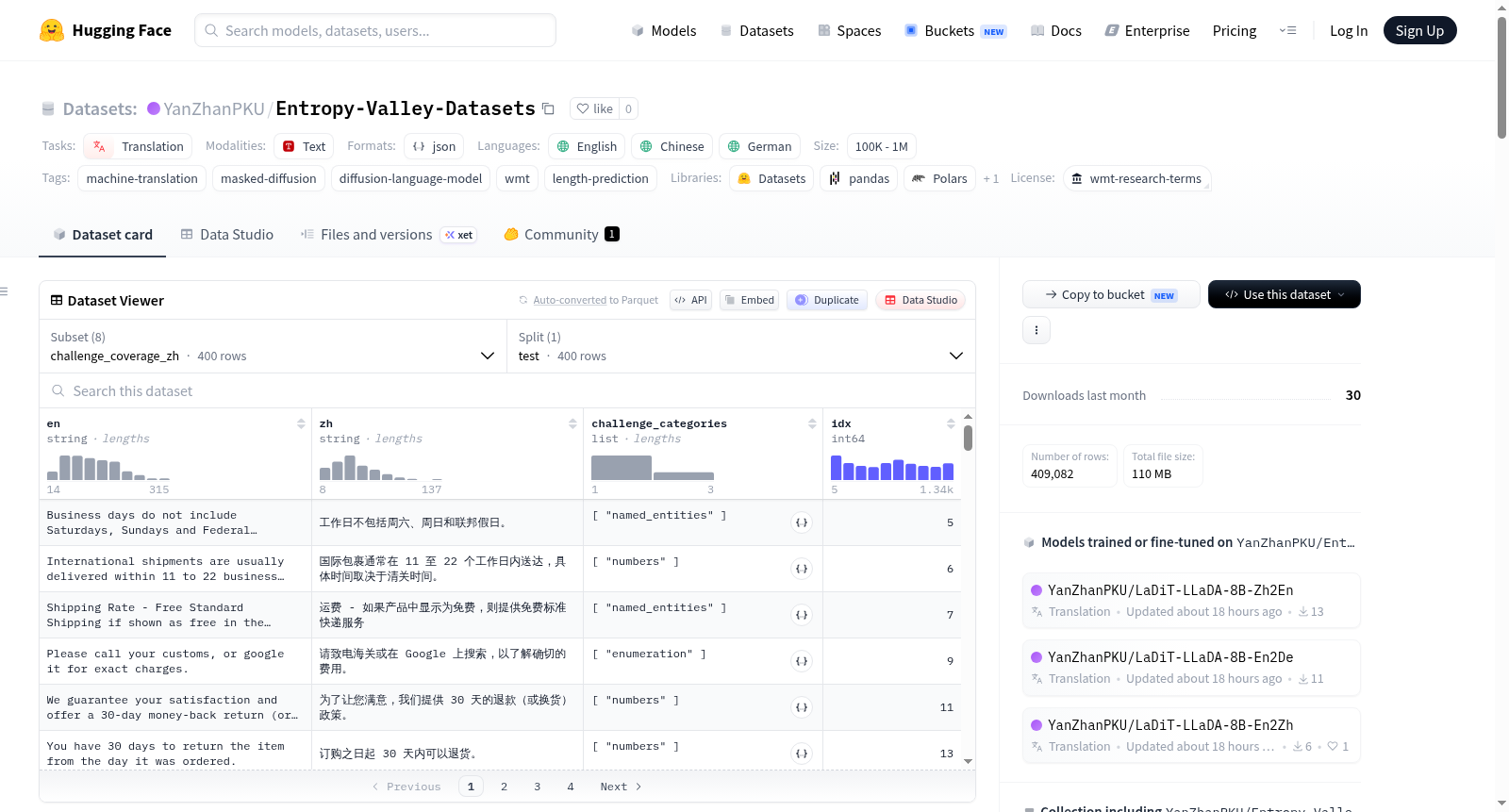Expand JSON cell for row idx 6
This screenshot has width=1509, height=812.
[x=802, y=569]
